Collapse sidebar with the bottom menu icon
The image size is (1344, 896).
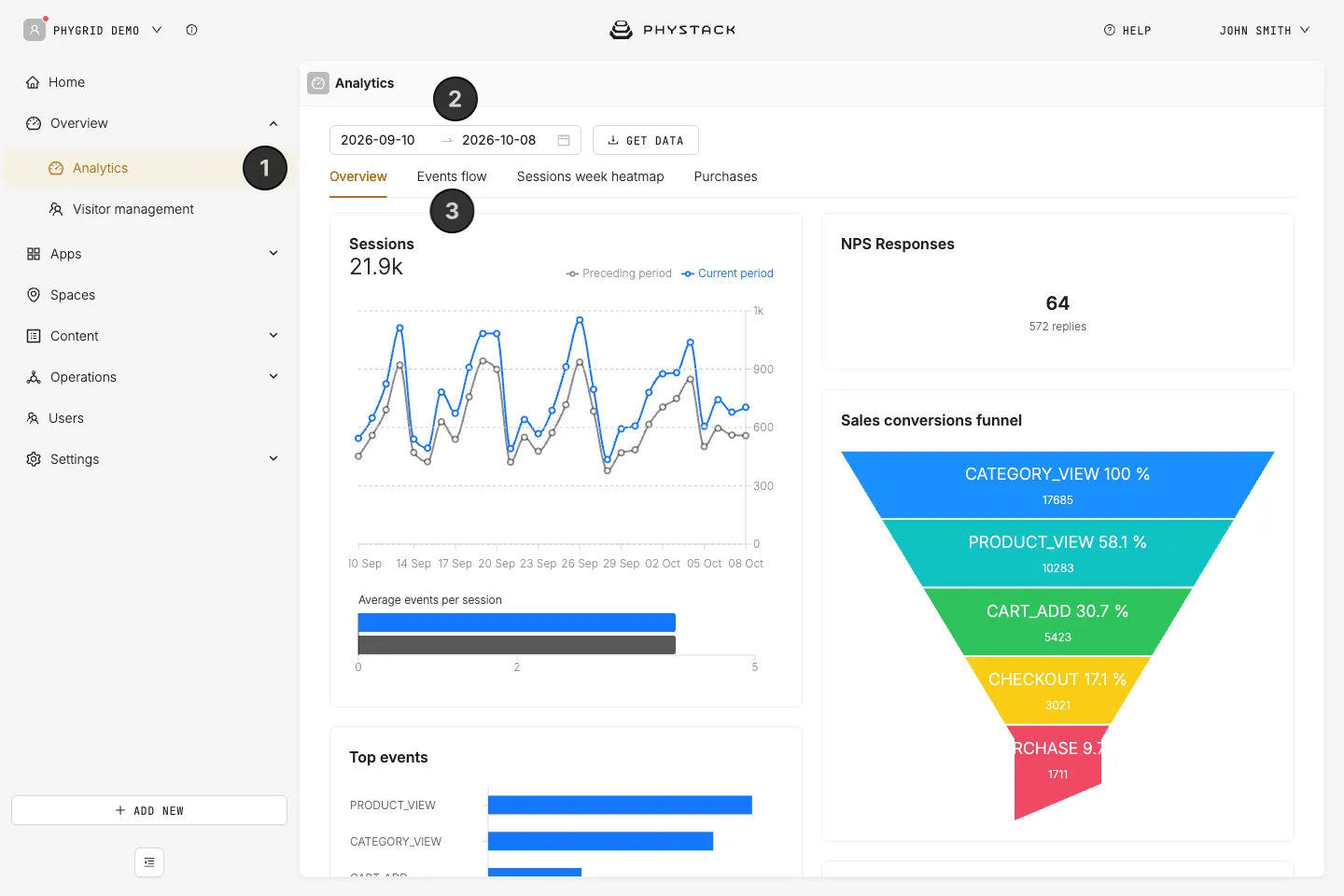149,862
